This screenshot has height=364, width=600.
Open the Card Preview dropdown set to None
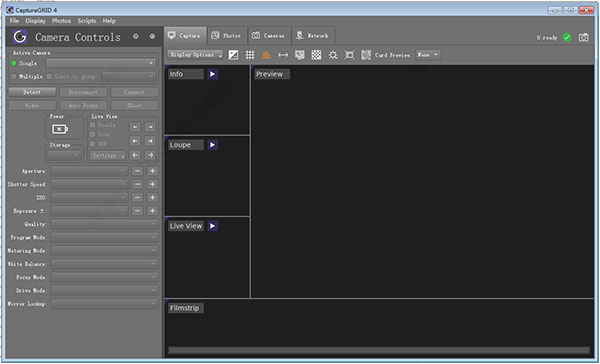(428, 55)
